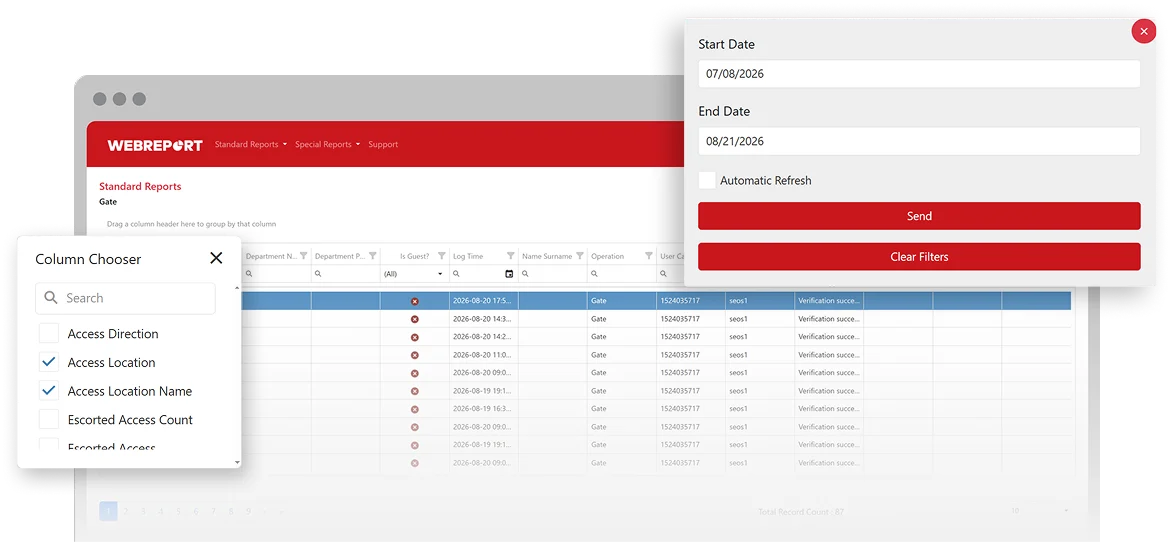Click Is Guest red X for 14:3... row
Image resolution: width=1172 pixels, height=542 pixels.
pos(415,318)
